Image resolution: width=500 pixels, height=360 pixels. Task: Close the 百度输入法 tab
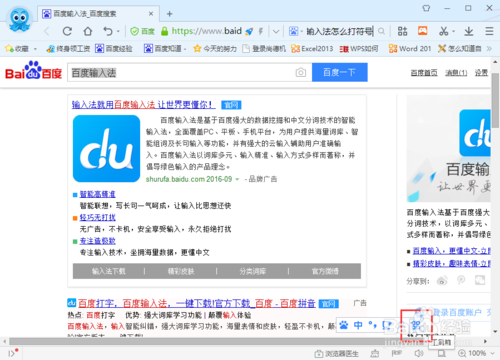coord(151,14)
